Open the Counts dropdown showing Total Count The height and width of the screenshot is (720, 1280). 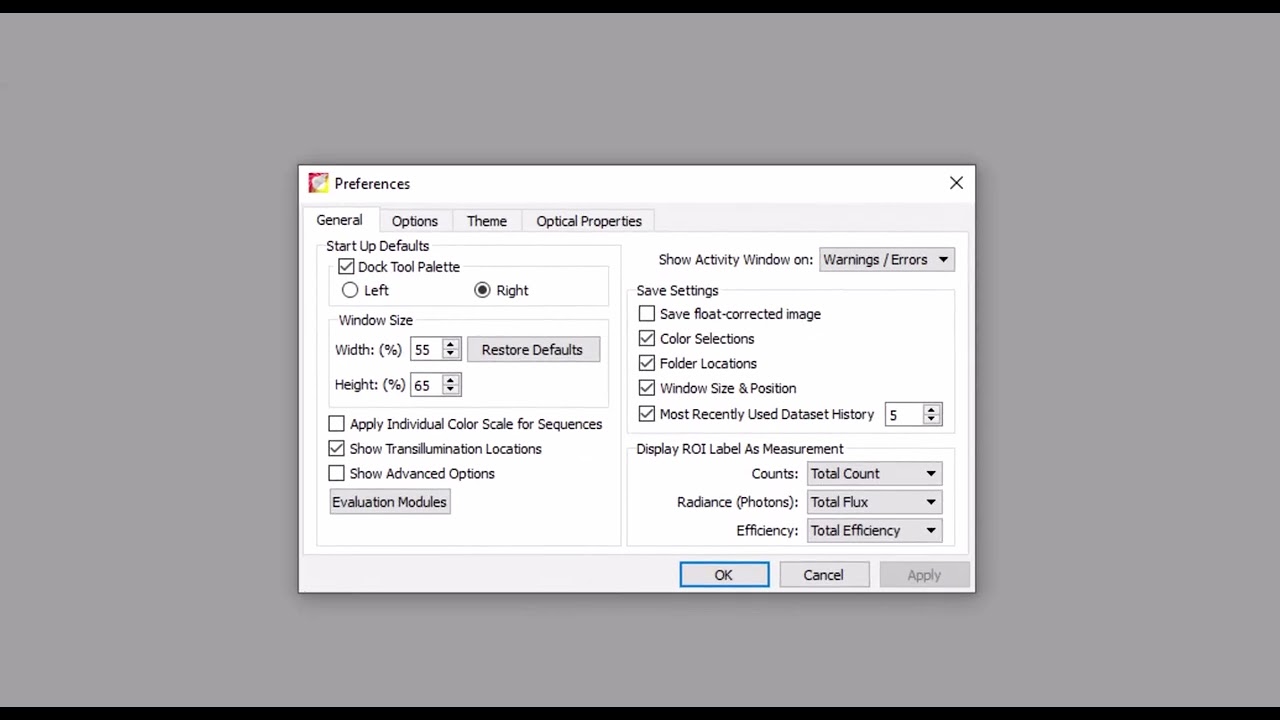tap(874, 474)
